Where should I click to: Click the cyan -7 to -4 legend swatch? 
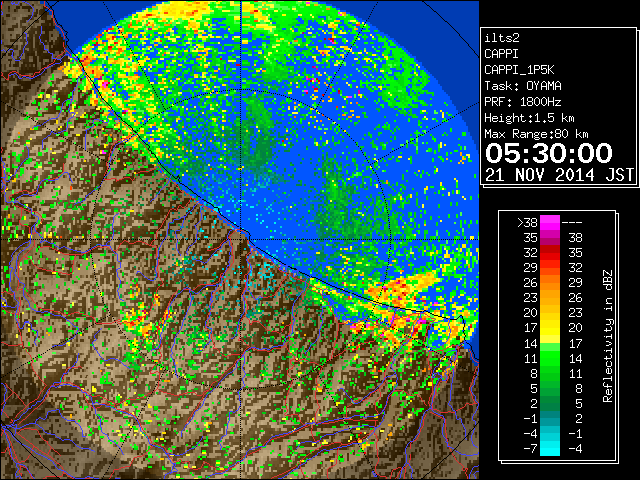(x=550, y=448)
